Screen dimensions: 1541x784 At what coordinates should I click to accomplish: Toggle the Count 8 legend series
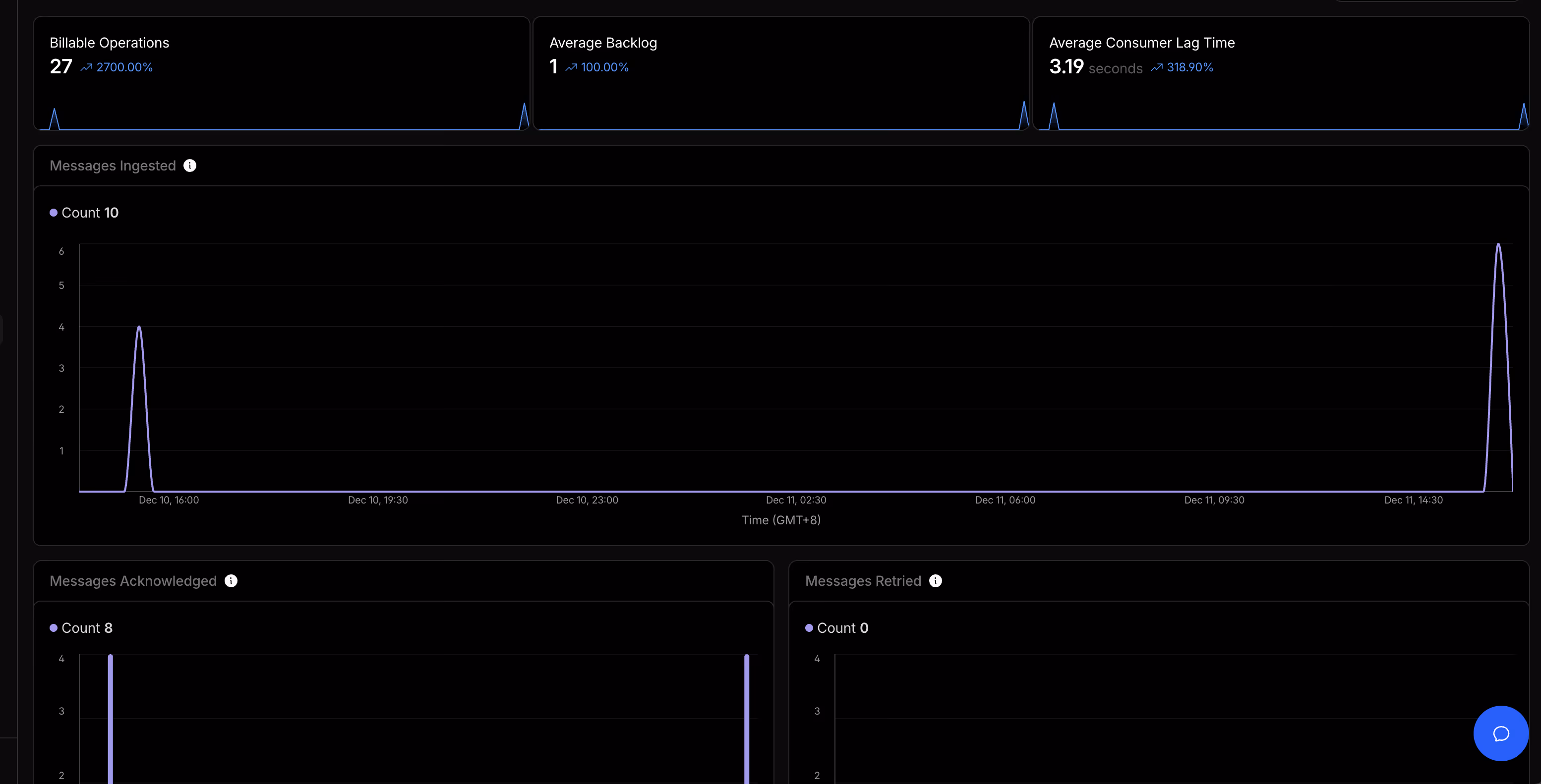(81, 628)
